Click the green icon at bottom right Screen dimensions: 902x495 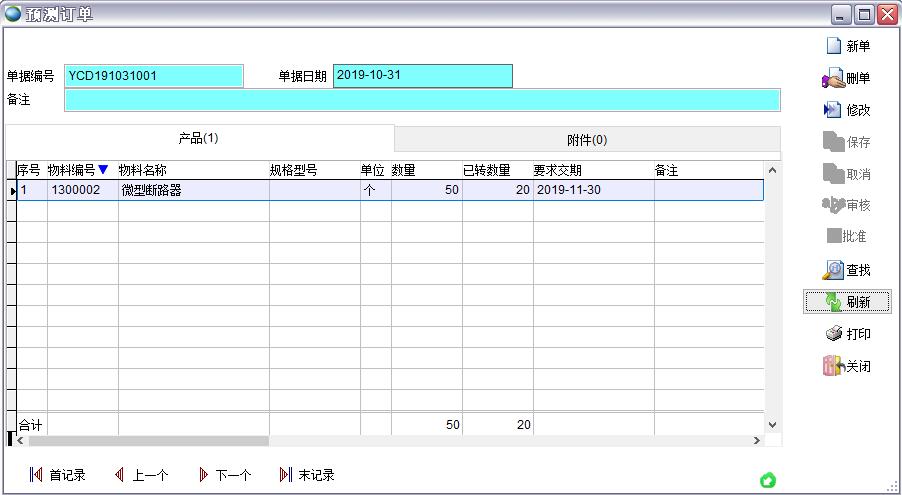767,481
